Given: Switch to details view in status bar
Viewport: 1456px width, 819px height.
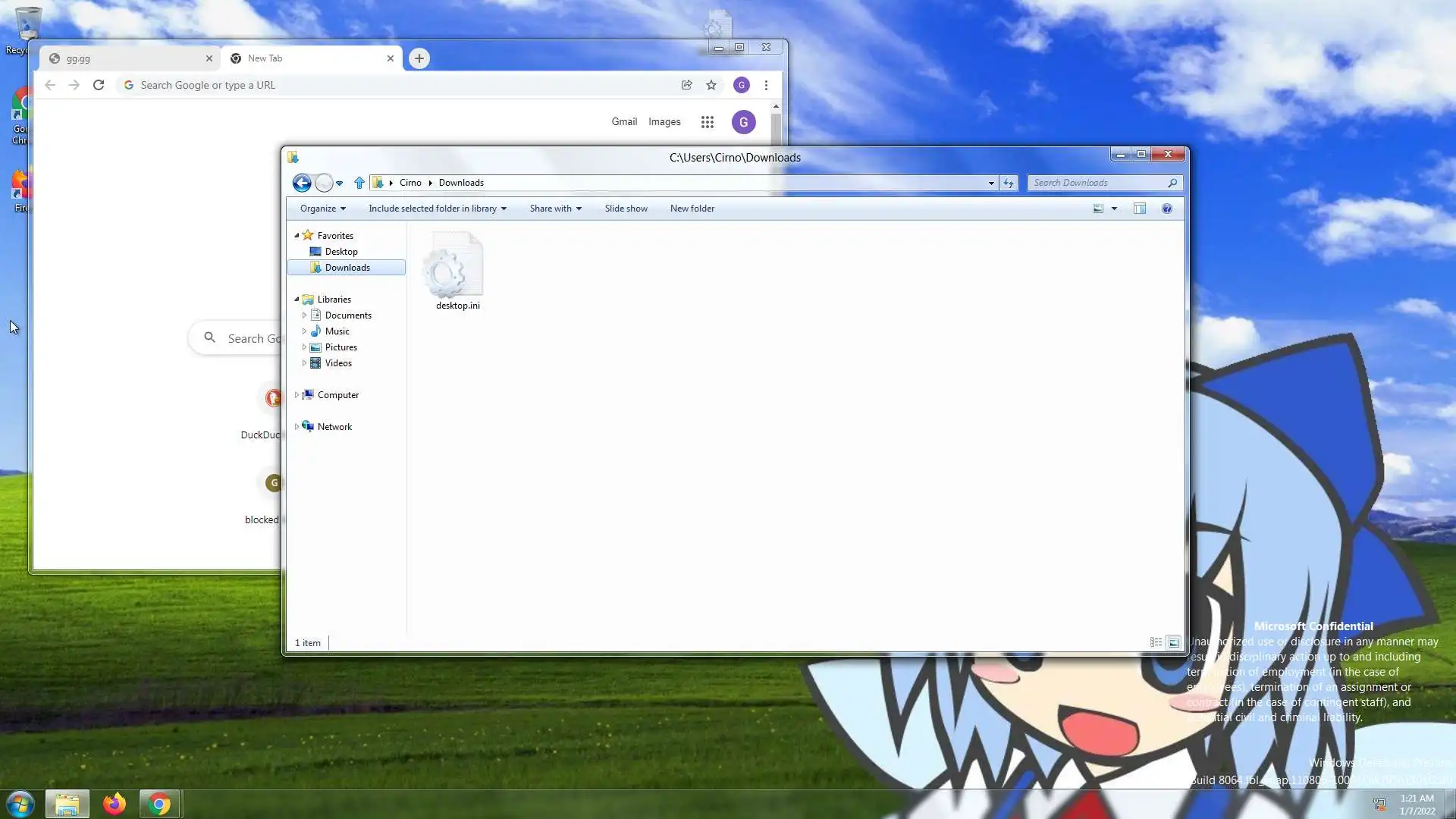Looking at the screenshot, I should click(x=1156, y=642).
